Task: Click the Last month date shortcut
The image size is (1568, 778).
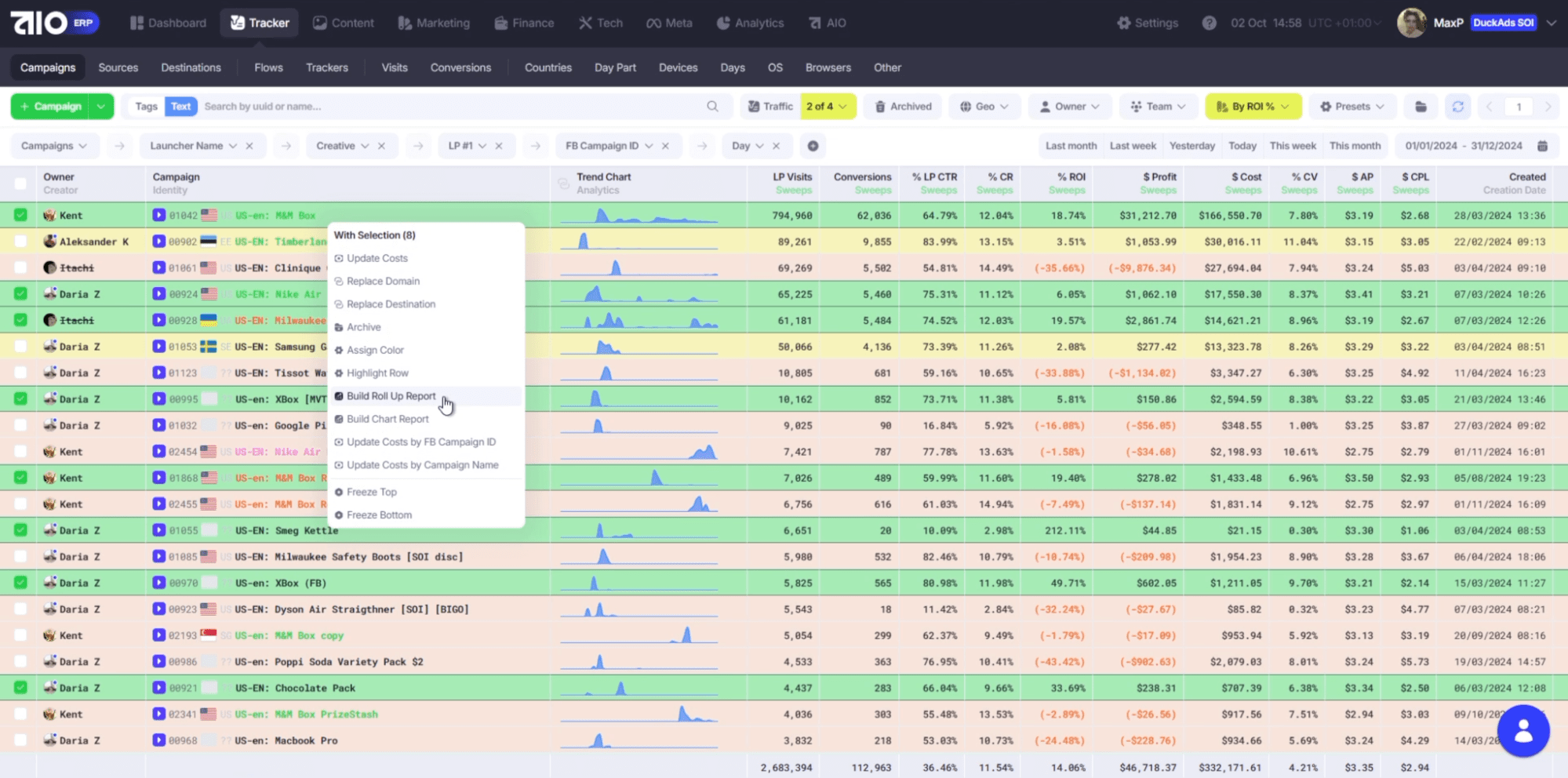Action: pyautogui.click(x=1071, y=146)
